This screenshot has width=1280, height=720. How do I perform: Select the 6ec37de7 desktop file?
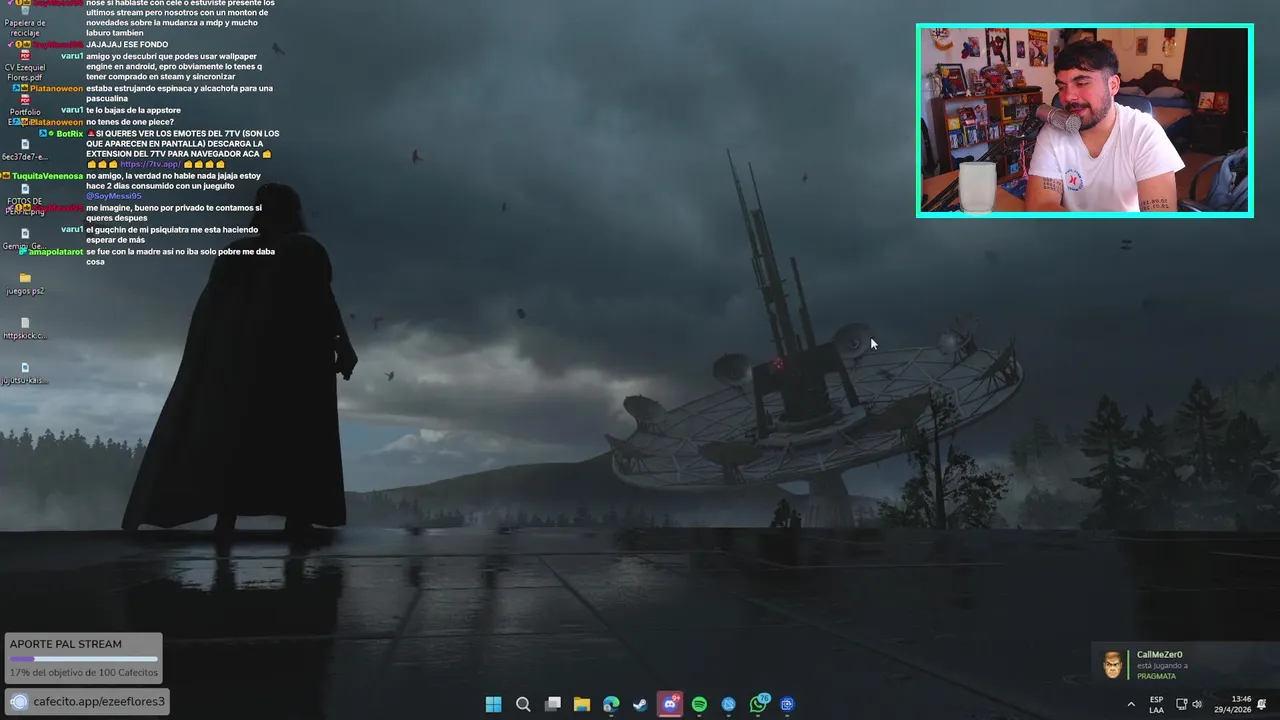pos(25,150)
